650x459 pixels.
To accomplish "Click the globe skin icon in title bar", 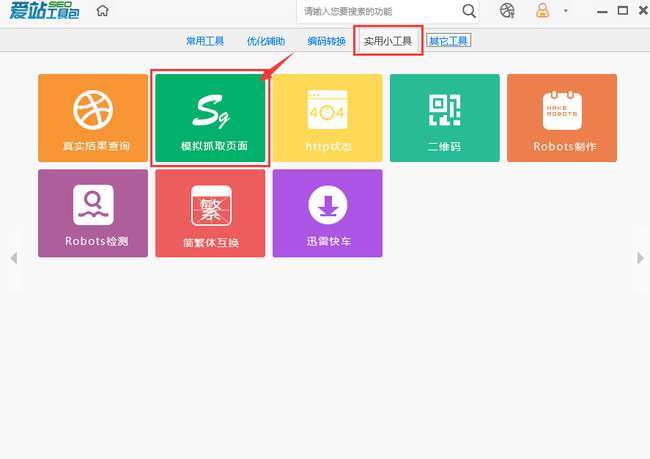I will tap(507, 11).
